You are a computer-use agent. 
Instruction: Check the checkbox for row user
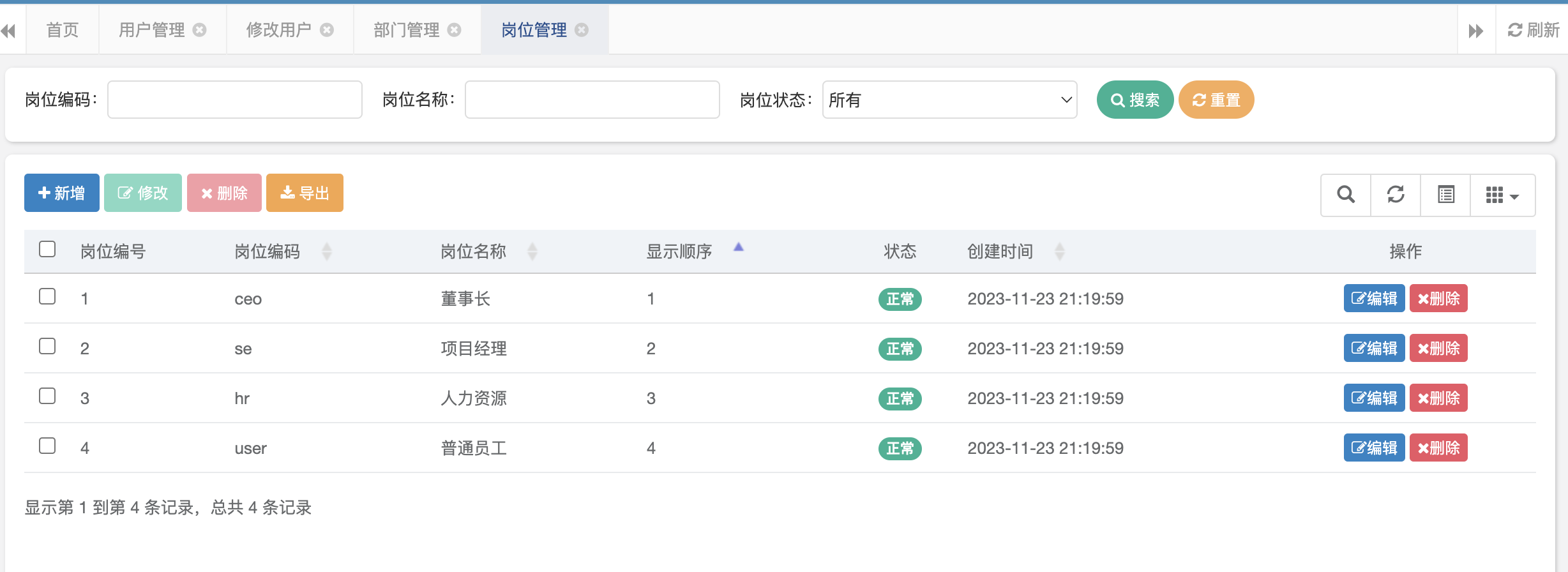click(x=47, y=446)
